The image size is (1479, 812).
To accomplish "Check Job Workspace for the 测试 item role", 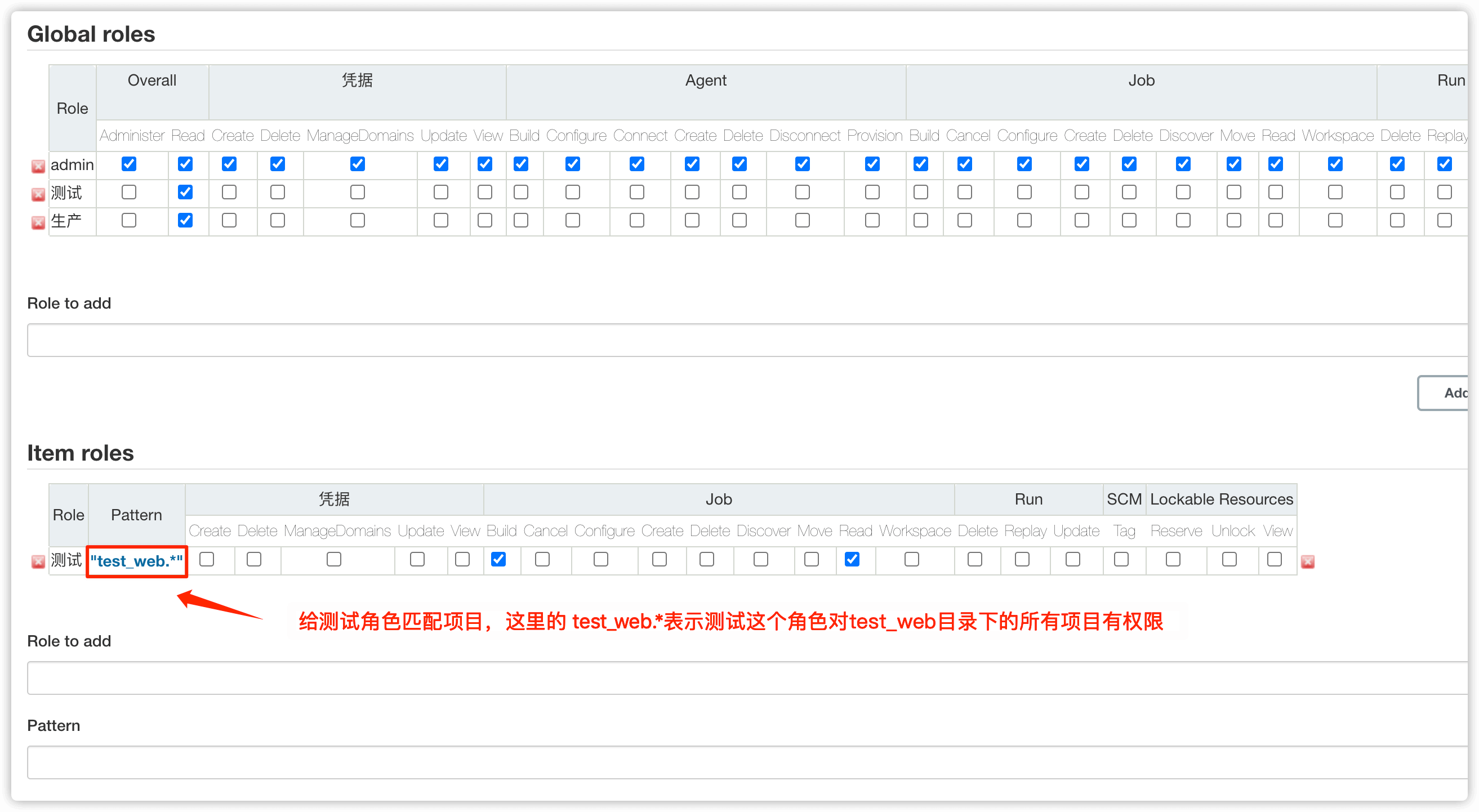I will coord(912,560).
